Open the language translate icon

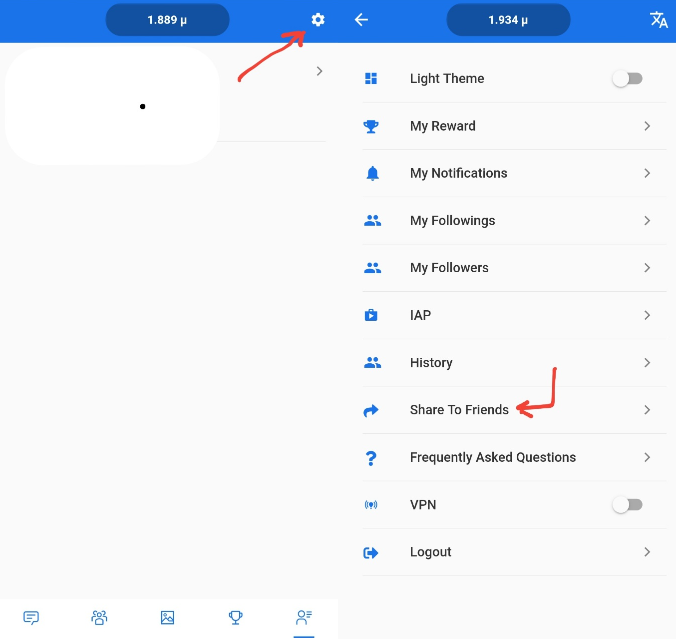pos(658,19)
